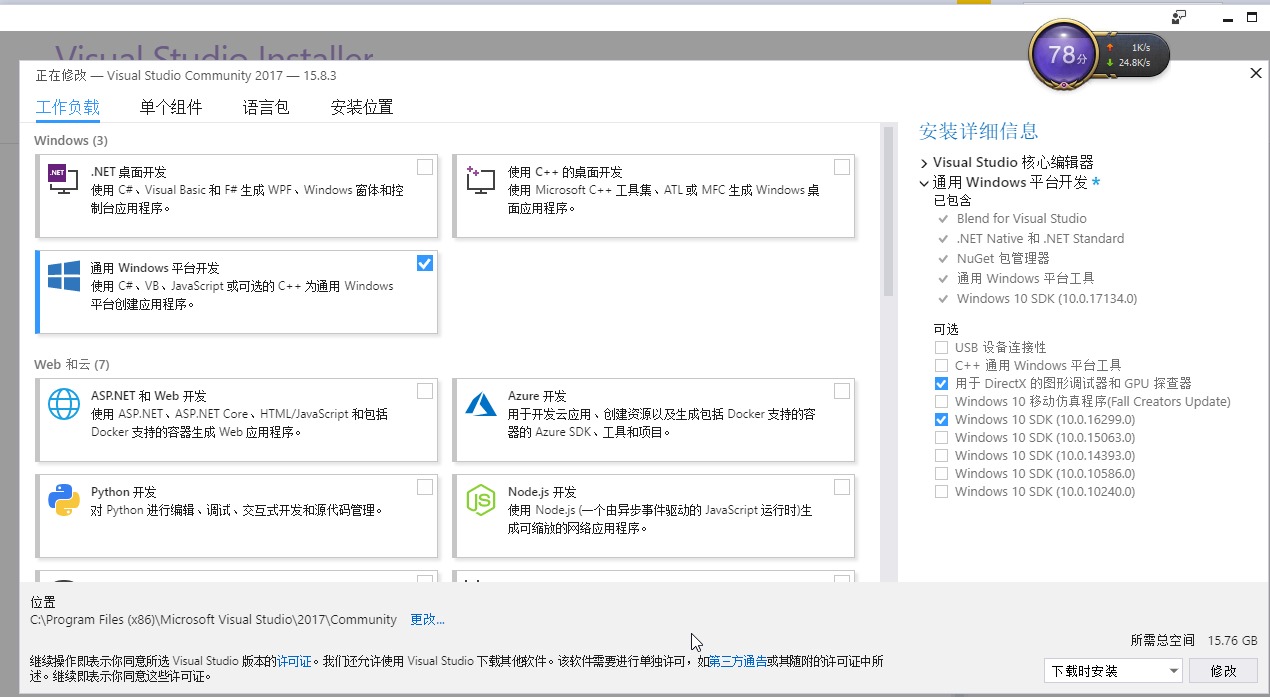Check the 使用 C++ 的桌面开发 checkbox
The image size is (1270, 697).
842,167
